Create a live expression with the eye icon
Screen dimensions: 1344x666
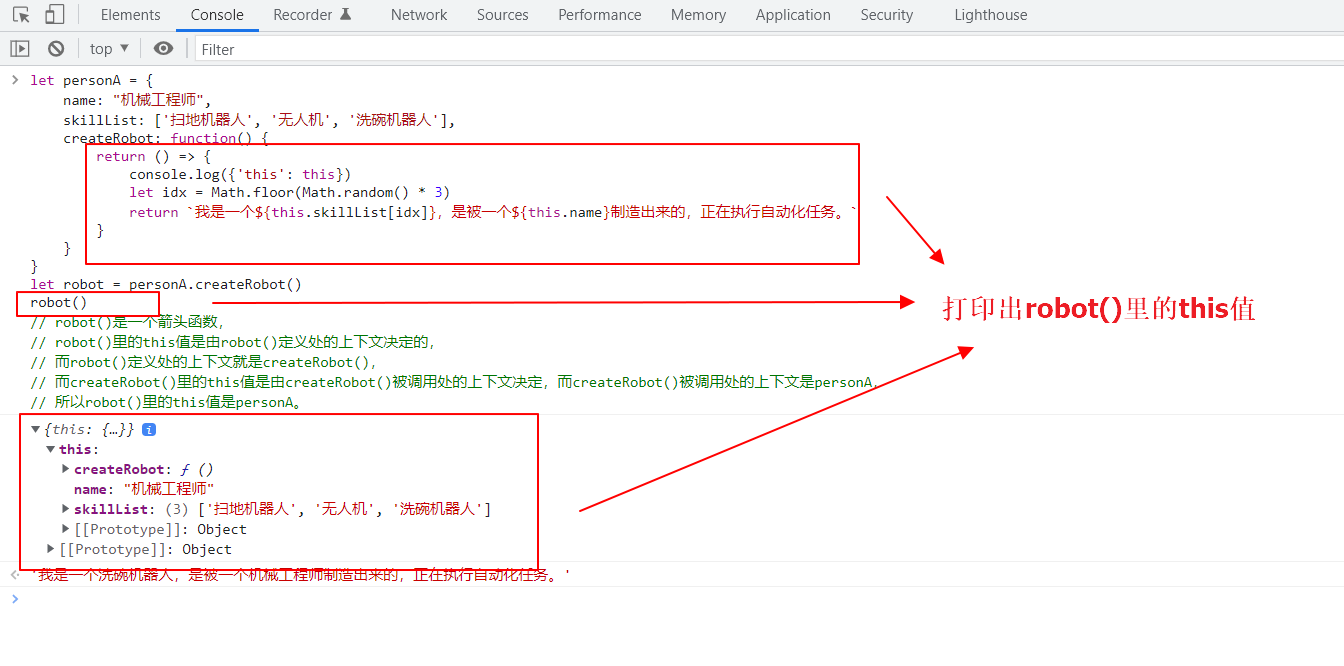point(163,47)
